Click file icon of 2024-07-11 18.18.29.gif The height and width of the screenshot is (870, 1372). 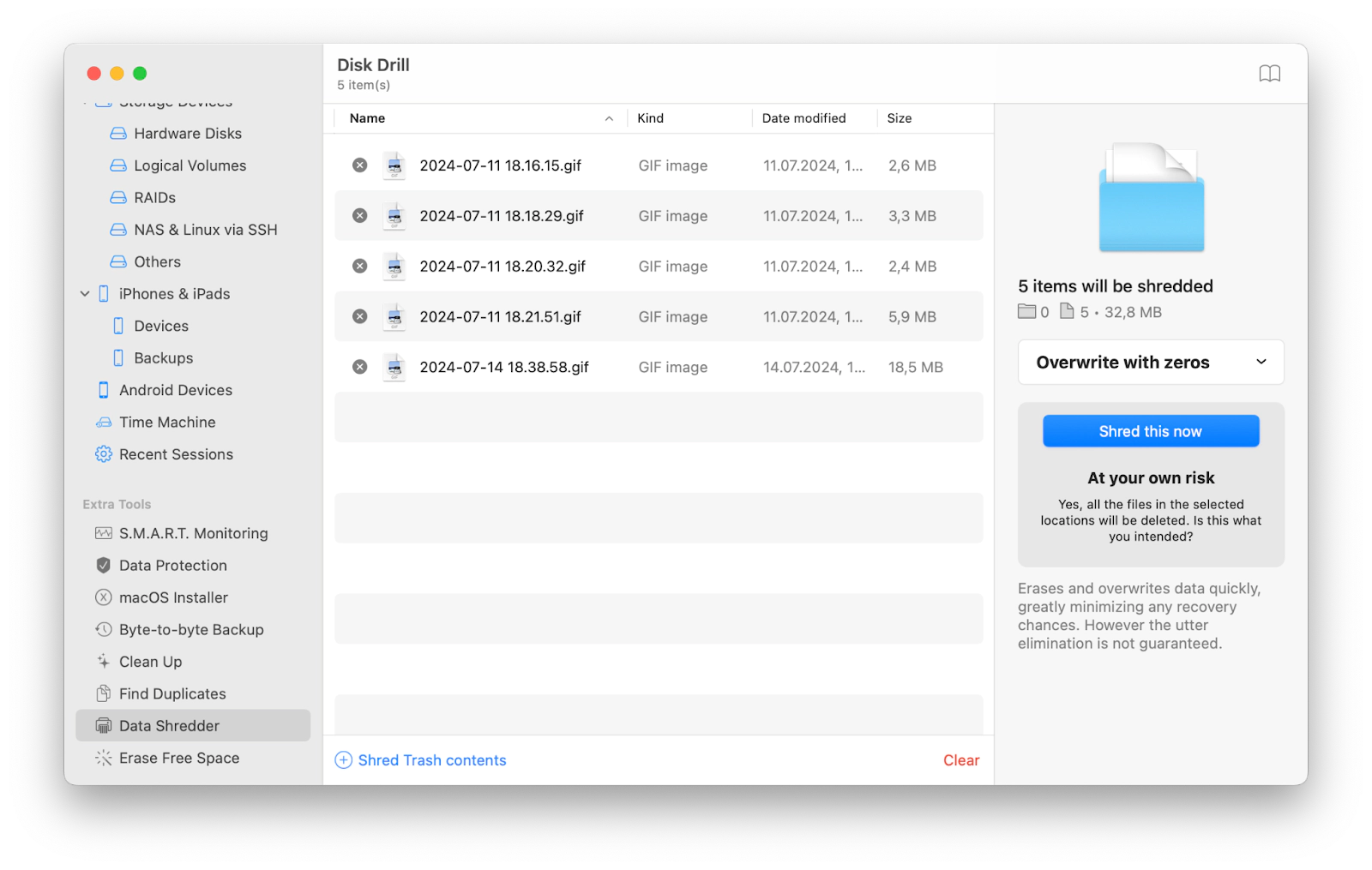click(x=394, y=216)
